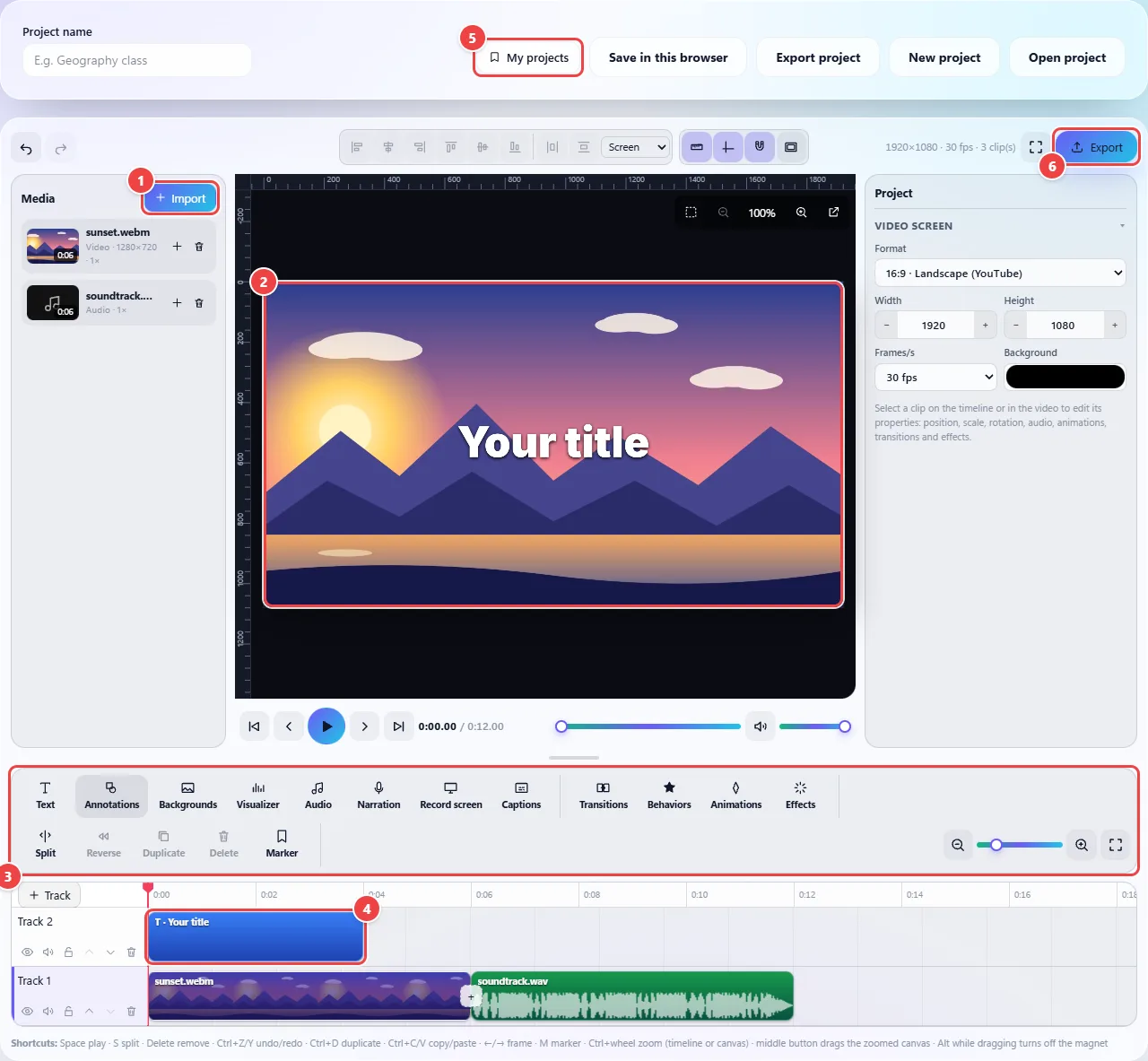Split the clip at the playhead
The width and height of the screenshot is (1148, 1061).
point(46,843)
